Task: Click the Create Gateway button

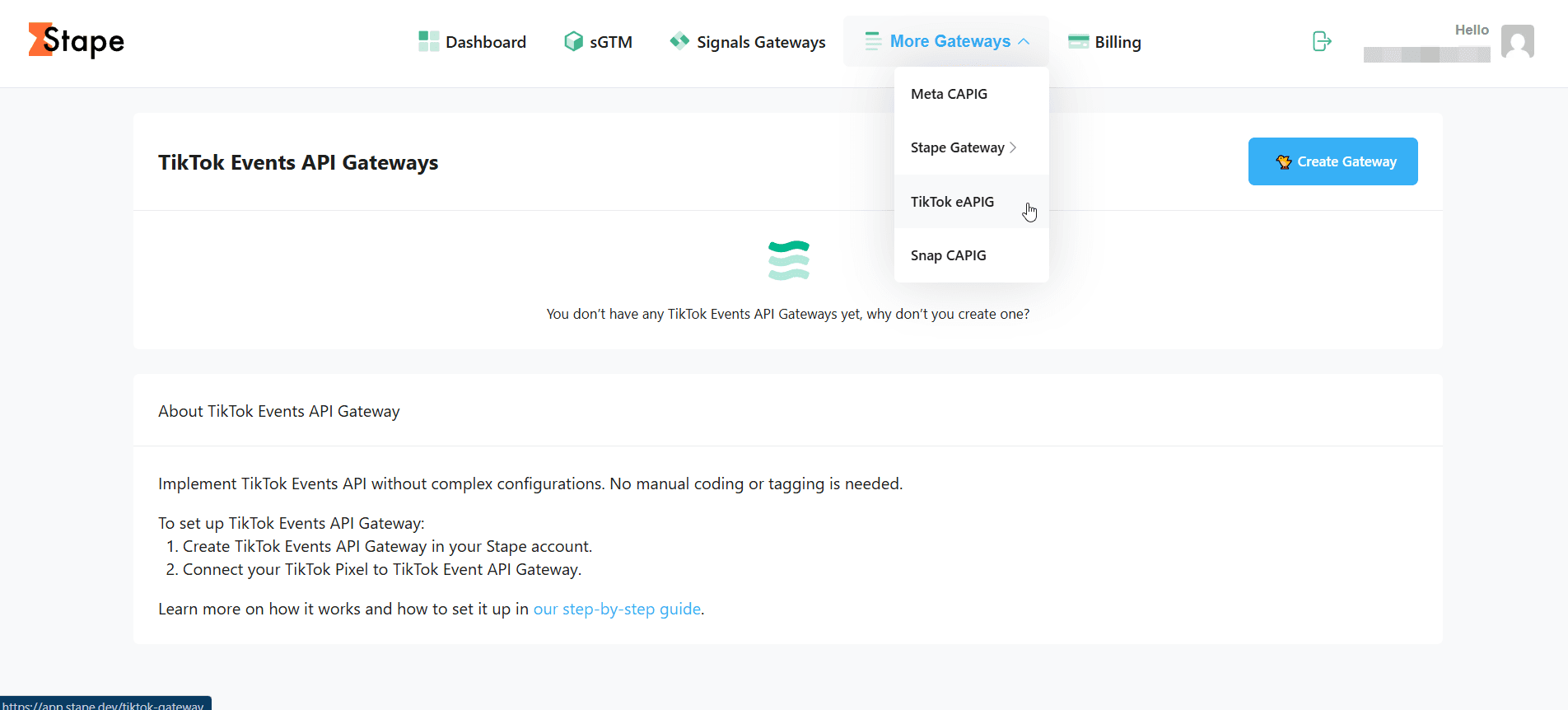Action: pos(1333,161)
